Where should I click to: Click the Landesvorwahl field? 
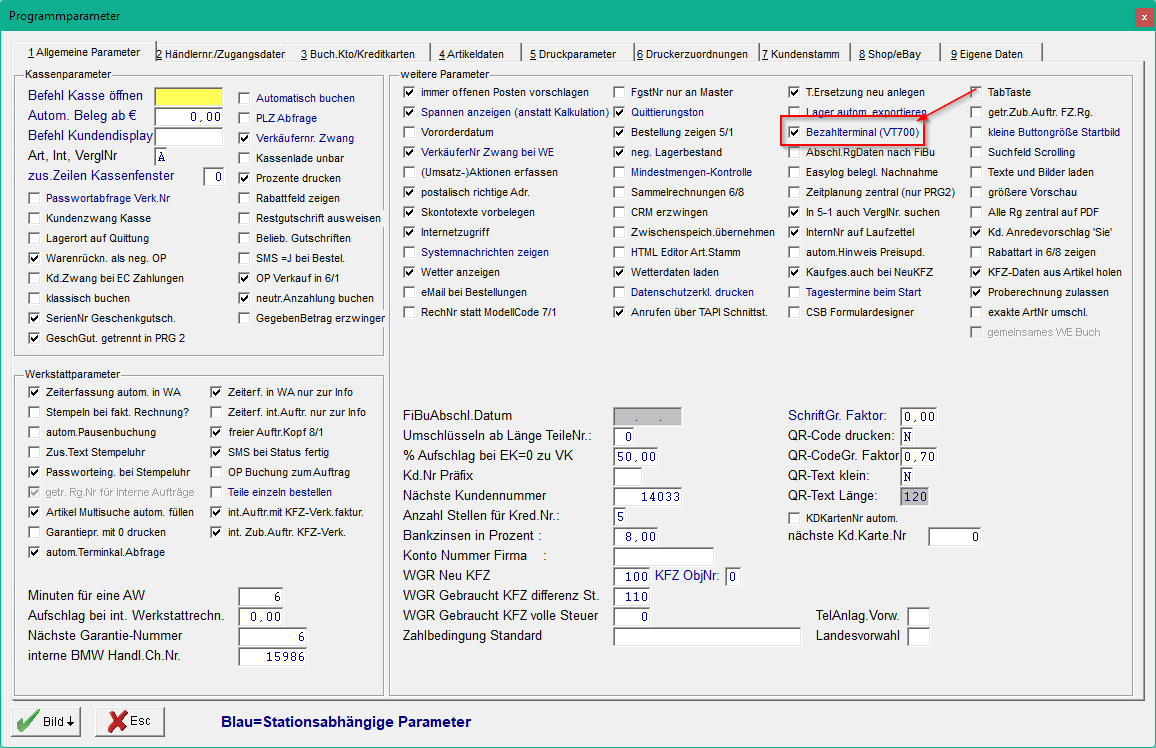919,636
